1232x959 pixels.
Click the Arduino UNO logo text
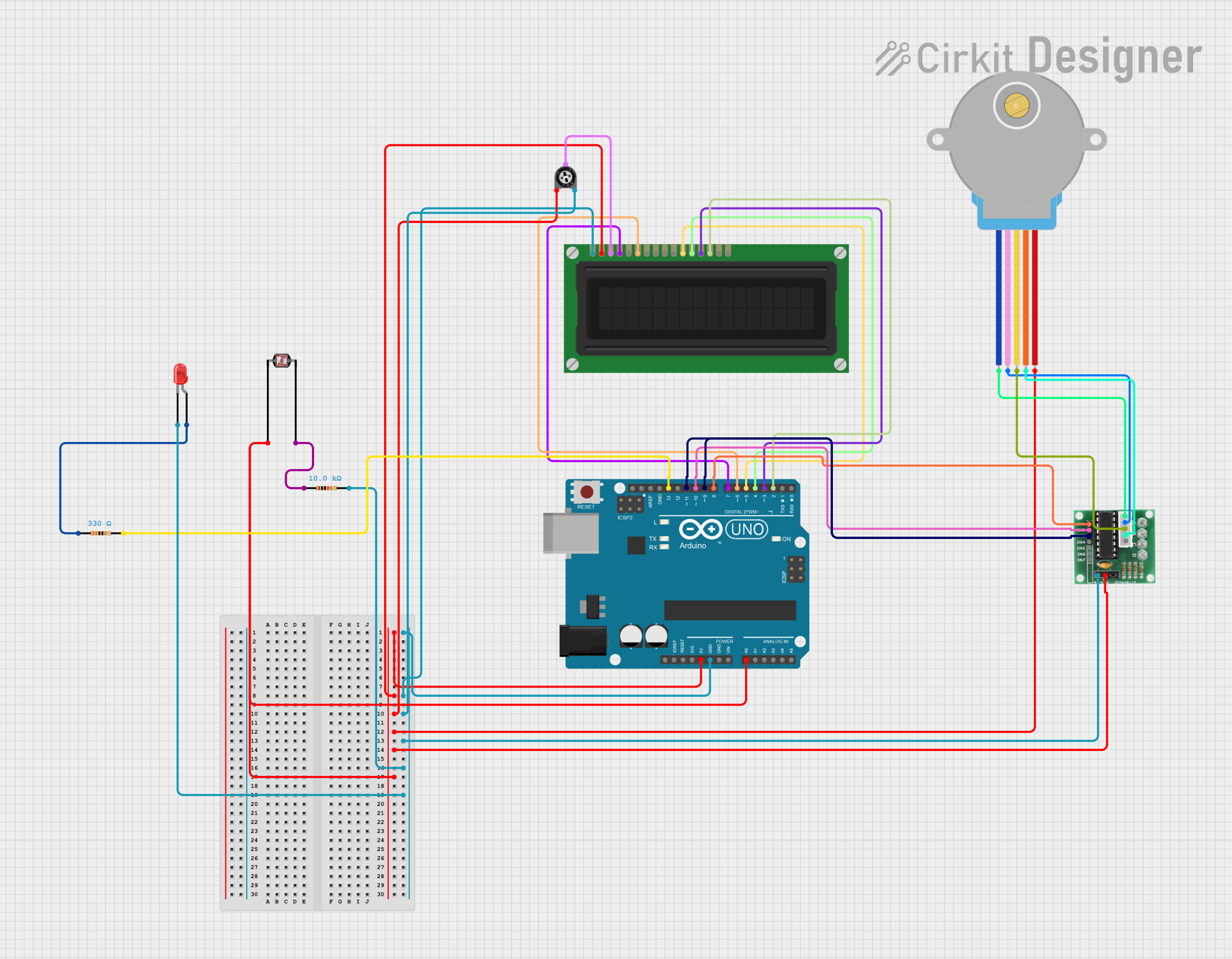tap(747, 529)
